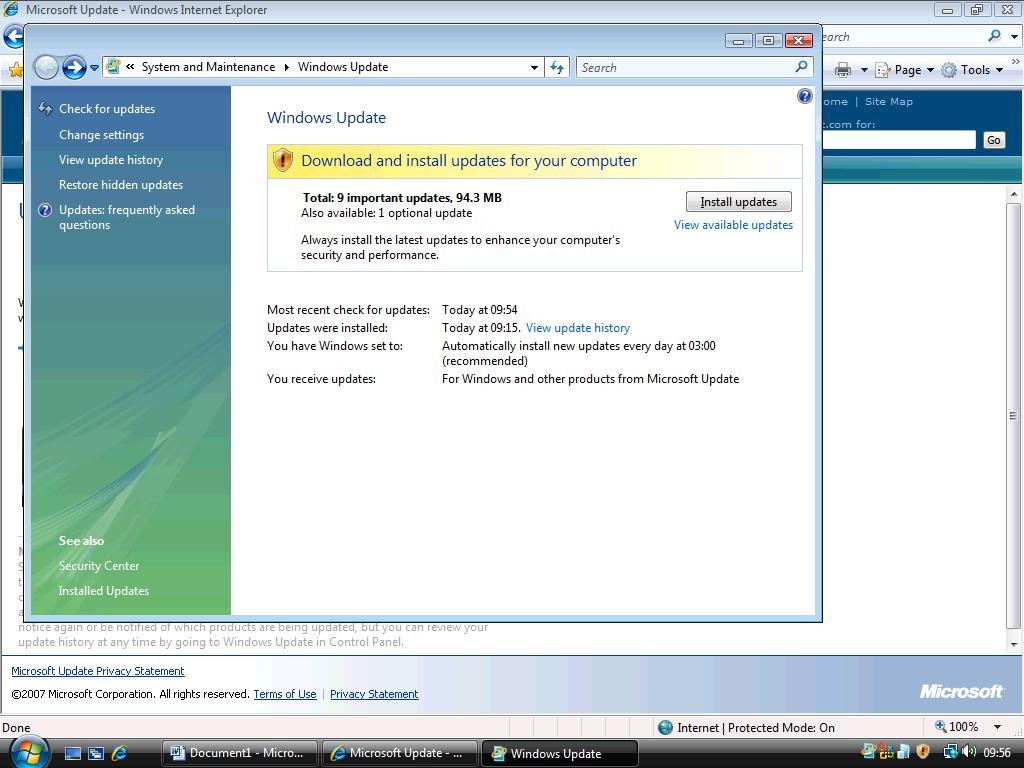Switch to Microsoft Update taskbar button

[x=399, y=753]
